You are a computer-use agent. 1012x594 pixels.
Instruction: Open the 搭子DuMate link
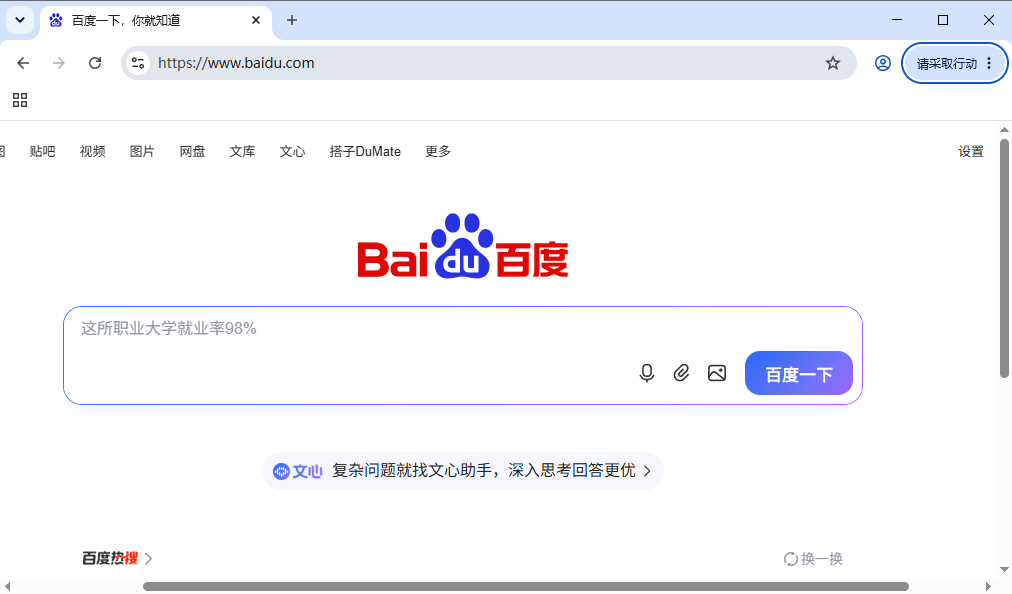365,151
